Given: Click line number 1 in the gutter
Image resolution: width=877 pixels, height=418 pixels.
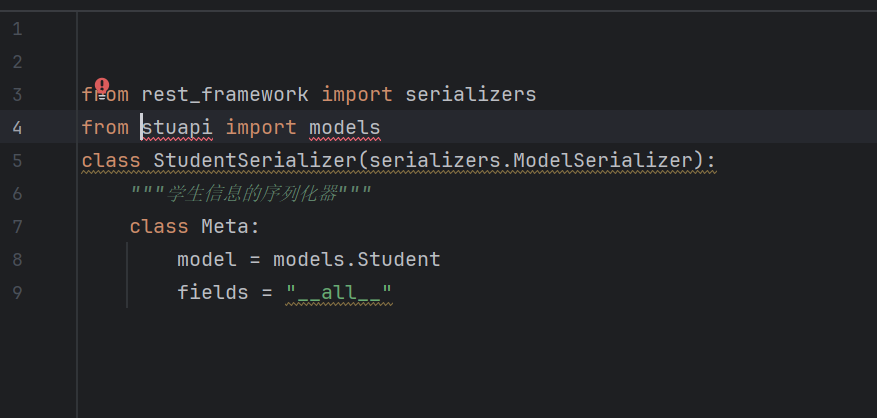Looking at the screenshot, I should click(17, 29).
